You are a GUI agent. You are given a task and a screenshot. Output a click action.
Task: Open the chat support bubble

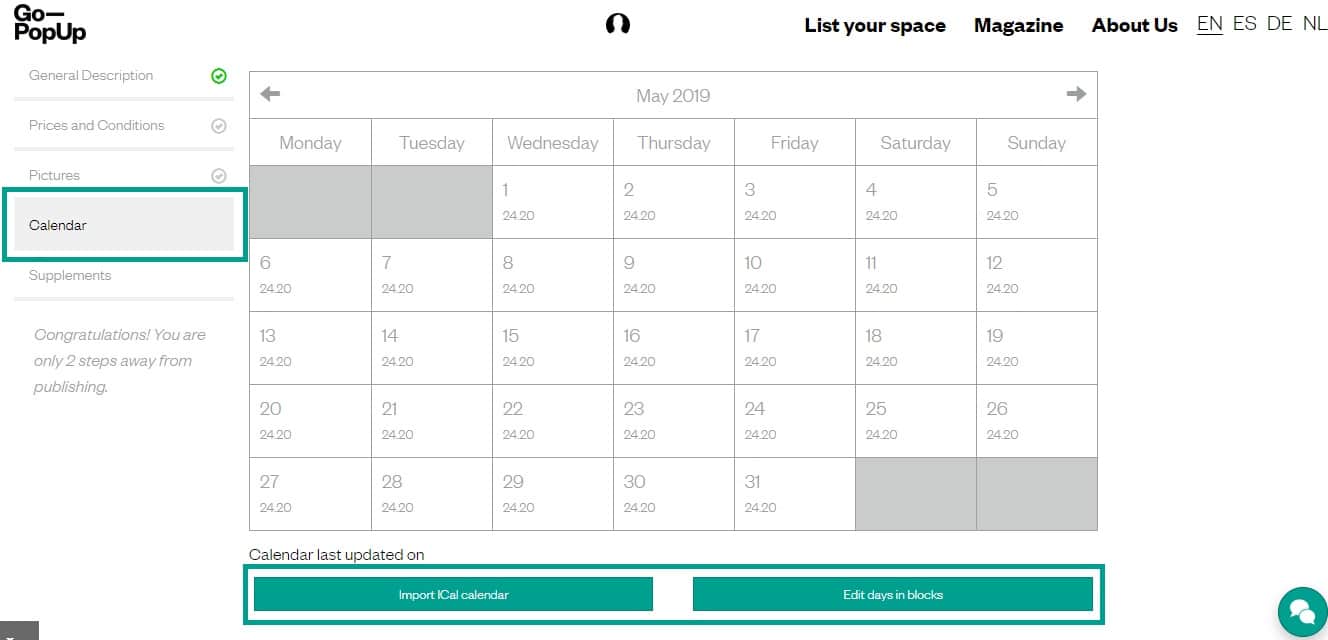pyautogui.click(x=1301, y=611)
